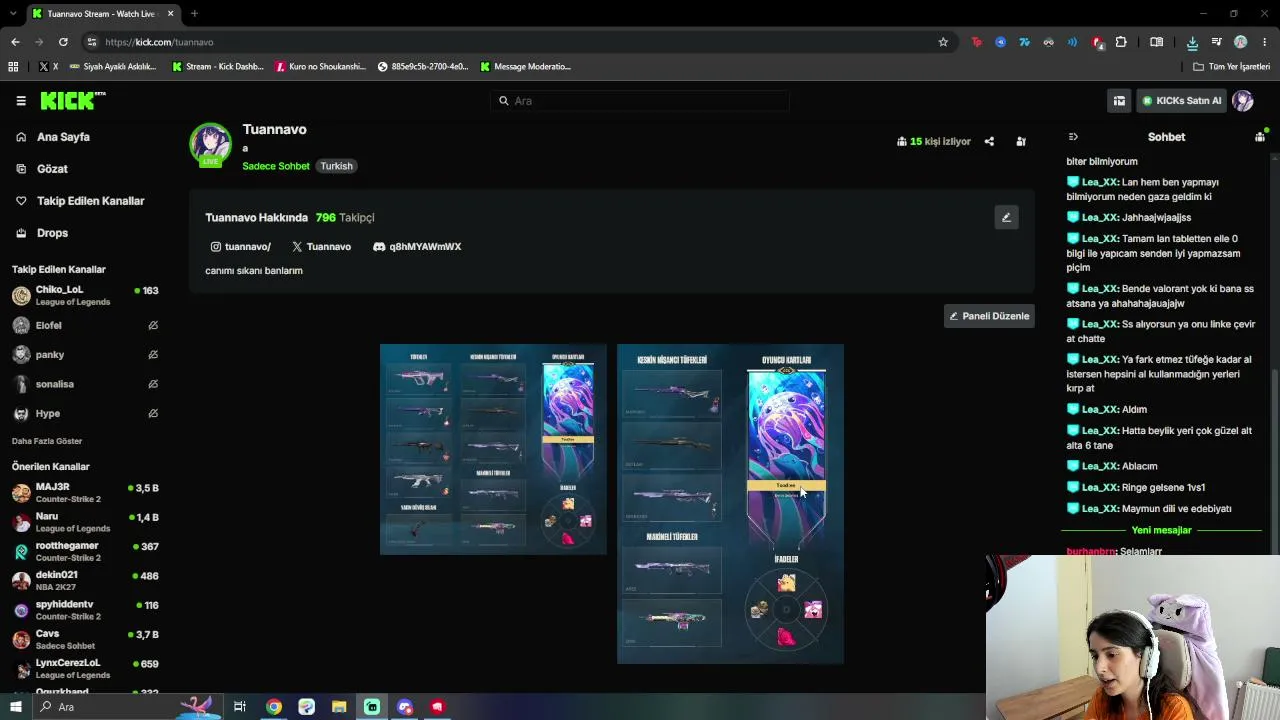The image size is (1280, 720).
Task: Open the small weapon skins panel image
Action: pos(493,449)
